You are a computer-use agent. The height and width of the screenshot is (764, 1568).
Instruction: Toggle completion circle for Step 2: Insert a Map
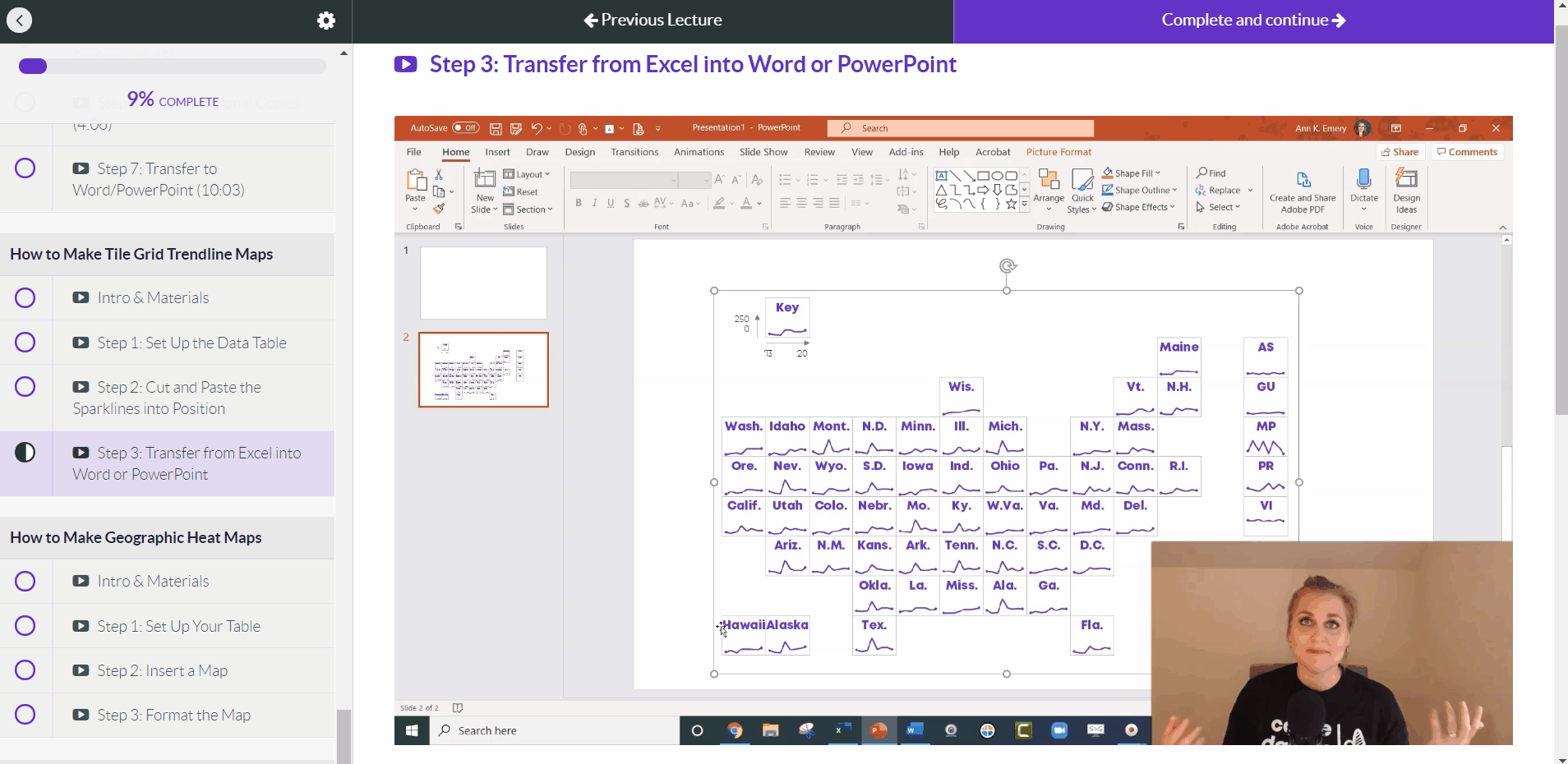(25, 670)
